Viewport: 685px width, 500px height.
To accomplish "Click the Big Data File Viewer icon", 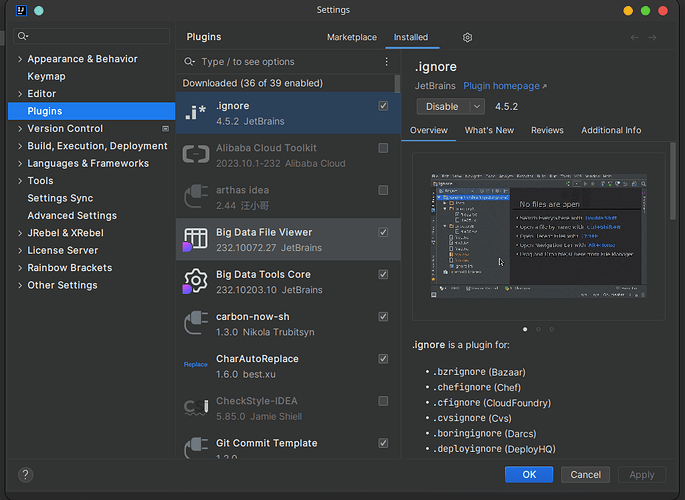I will tap(195, 239).
